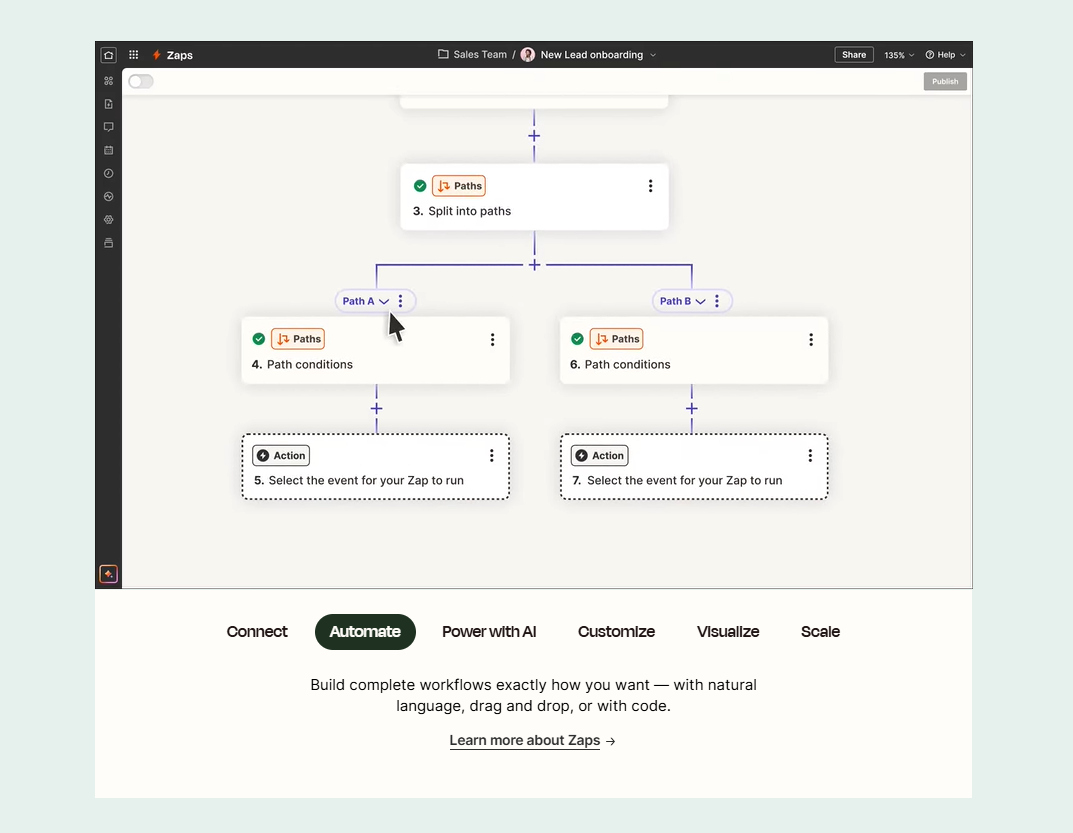This screenshot has height=833, width=1073.
Task: Click the green check on Path B conditions
Action: click(x=577, y=339)
